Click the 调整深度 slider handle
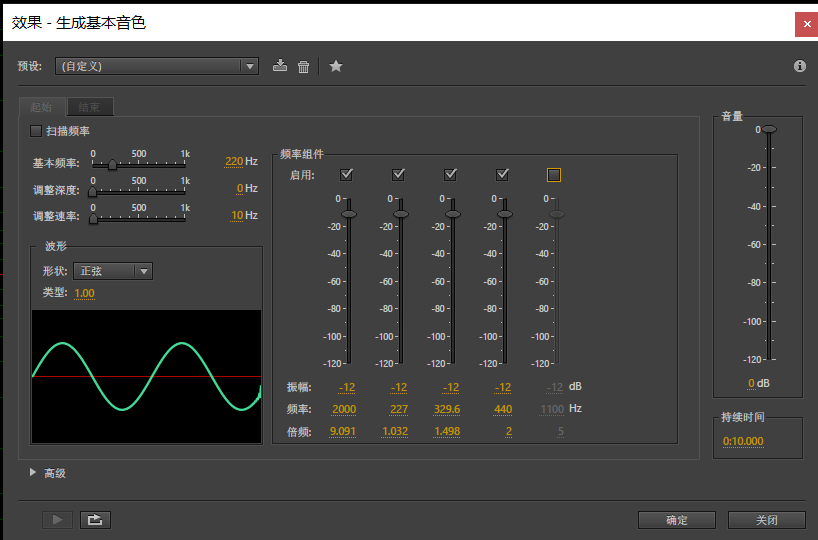Screen dimensions: 818x540 click(92, 192)
